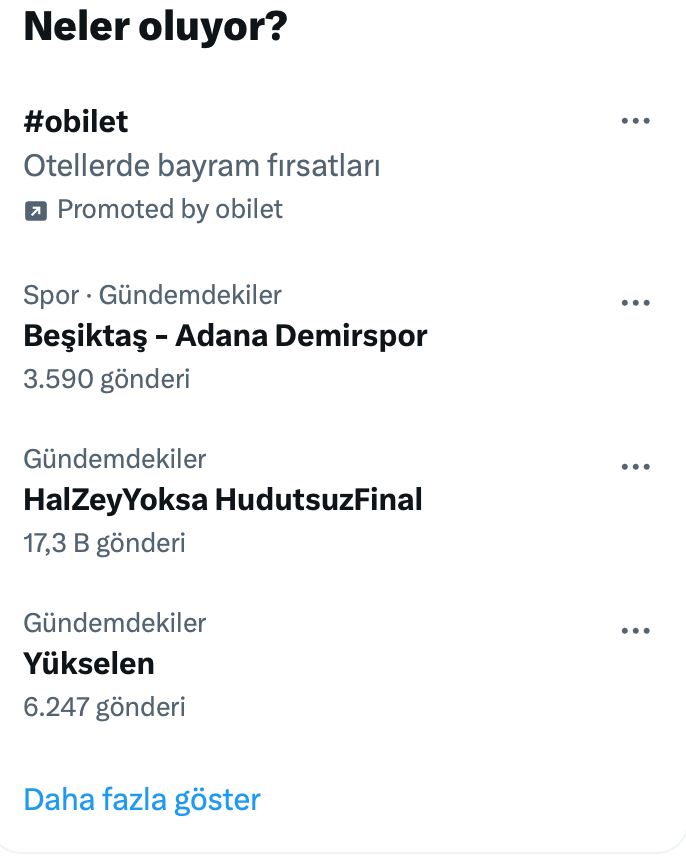Click 'Otellerde bayram fırsatları' promoted text
Image resolution: width=686 pixels, height=868 pixels.
pyautogui.click(x=202, y=166)
